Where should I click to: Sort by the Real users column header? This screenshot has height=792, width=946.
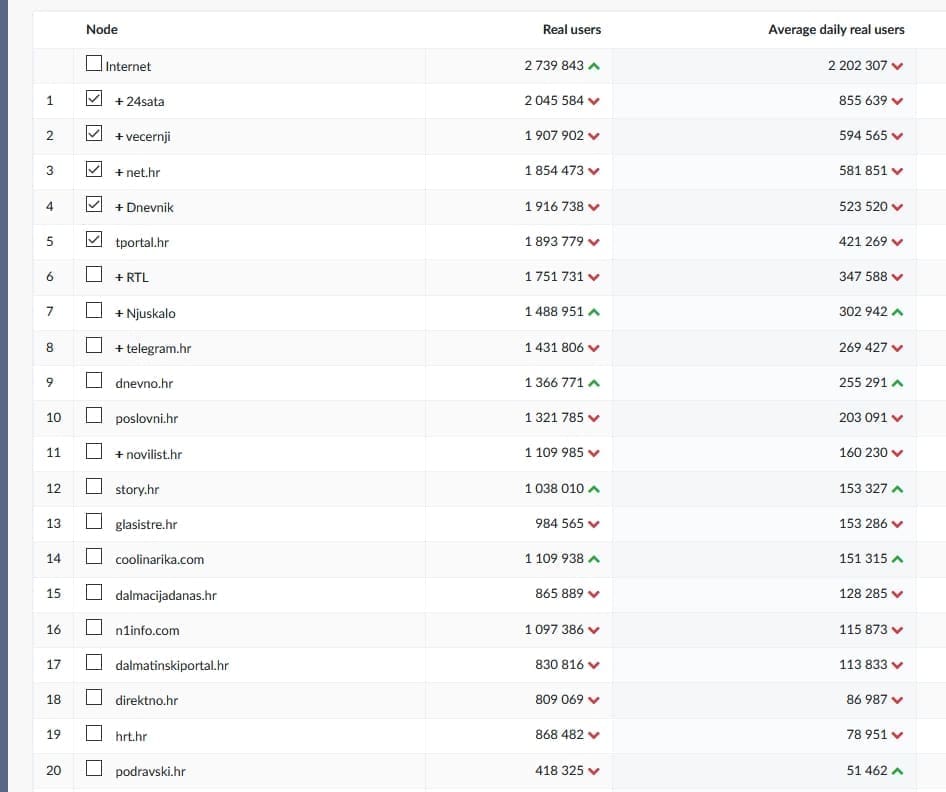[571, 30]
